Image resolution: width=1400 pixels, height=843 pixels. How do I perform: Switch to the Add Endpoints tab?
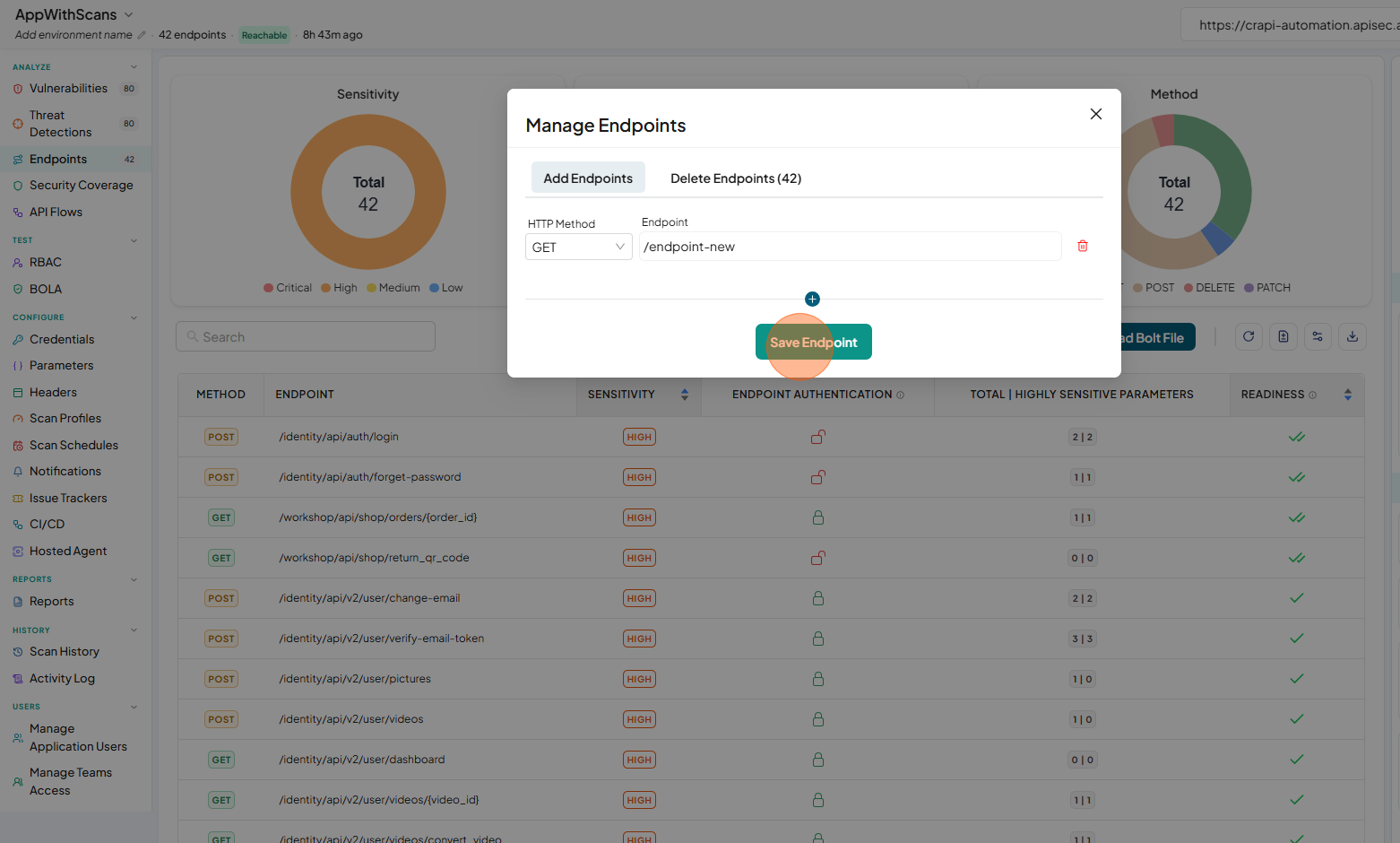[x=588, y=178]
